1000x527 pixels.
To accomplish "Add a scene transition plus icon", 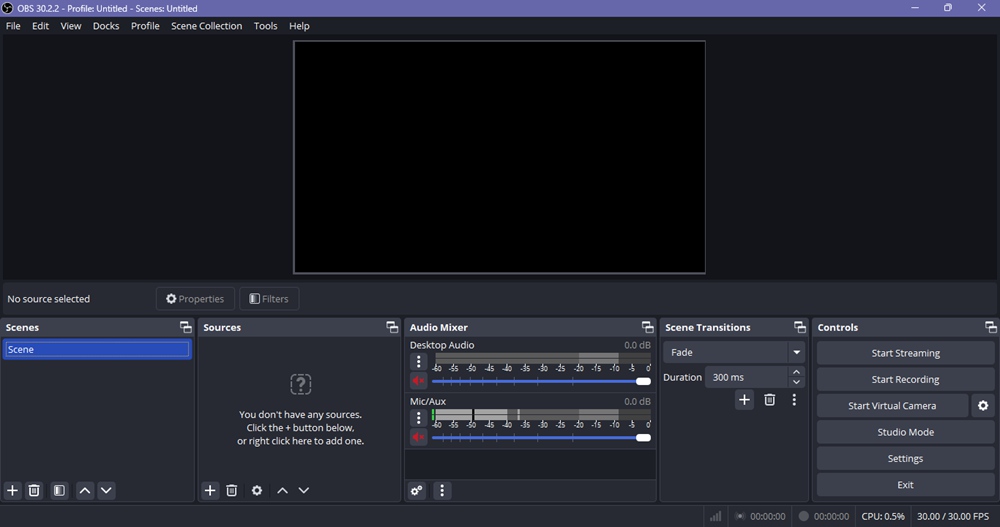I will coord(744,400).
